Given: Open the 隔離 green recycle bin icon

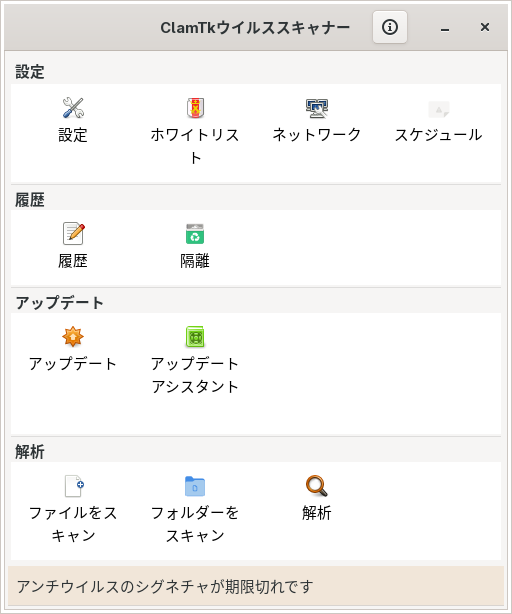Looking at the screenshot, I should point(195,234).
